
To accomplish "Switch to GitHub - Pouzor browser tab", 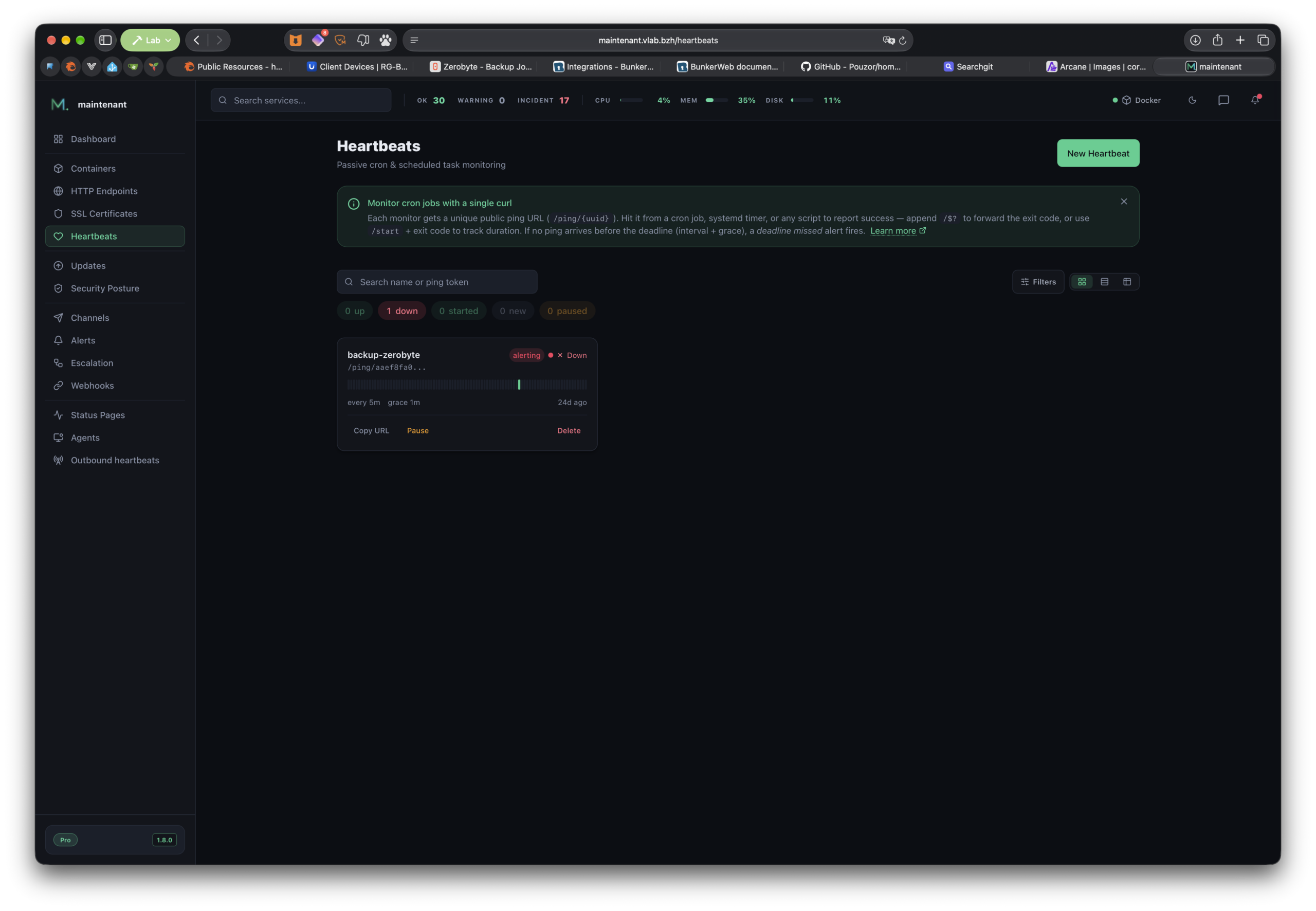I will tap(850, 66).
